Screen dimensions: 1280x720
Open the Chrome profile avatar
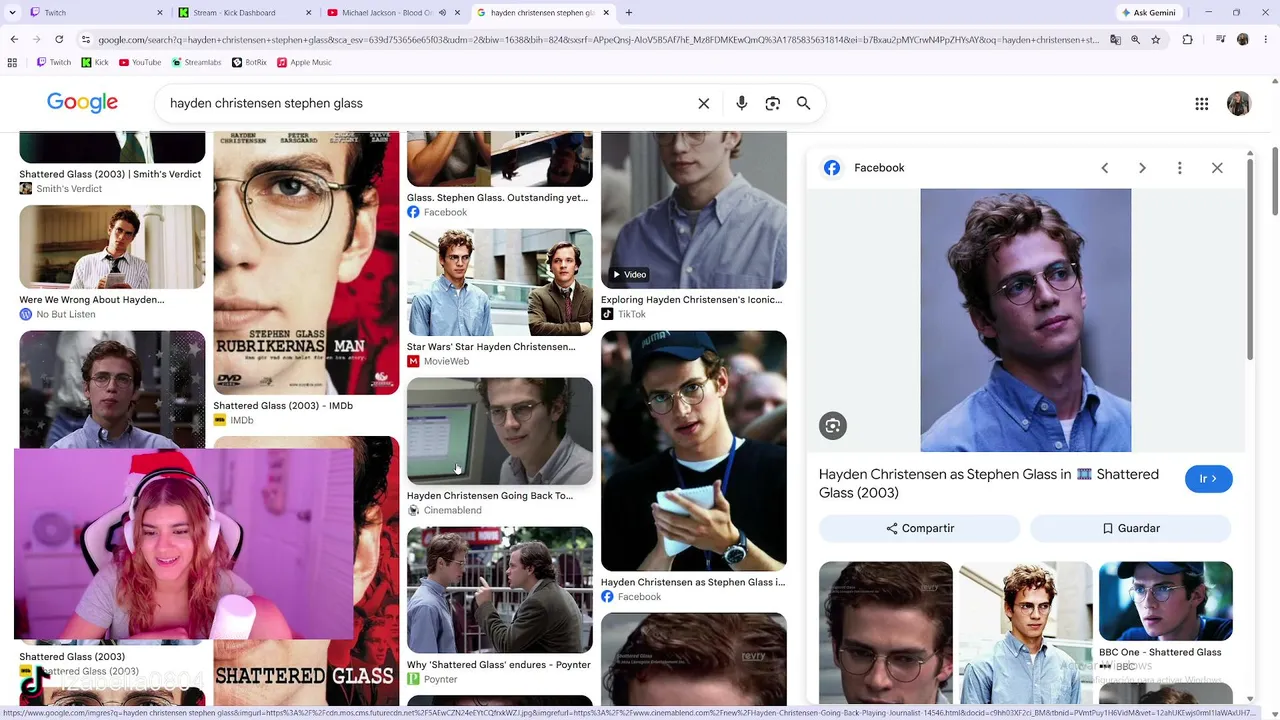point(1242,40)
